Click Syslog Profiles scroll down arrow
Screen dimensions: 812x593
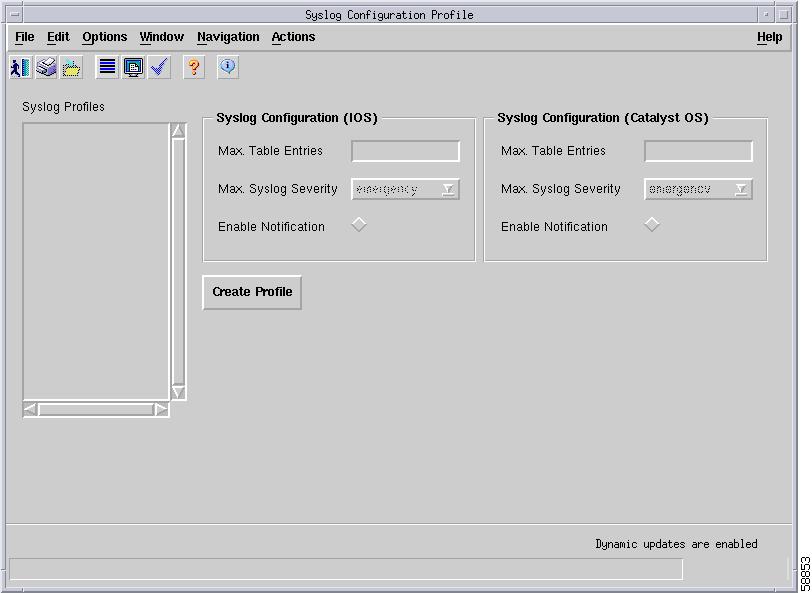178,392
